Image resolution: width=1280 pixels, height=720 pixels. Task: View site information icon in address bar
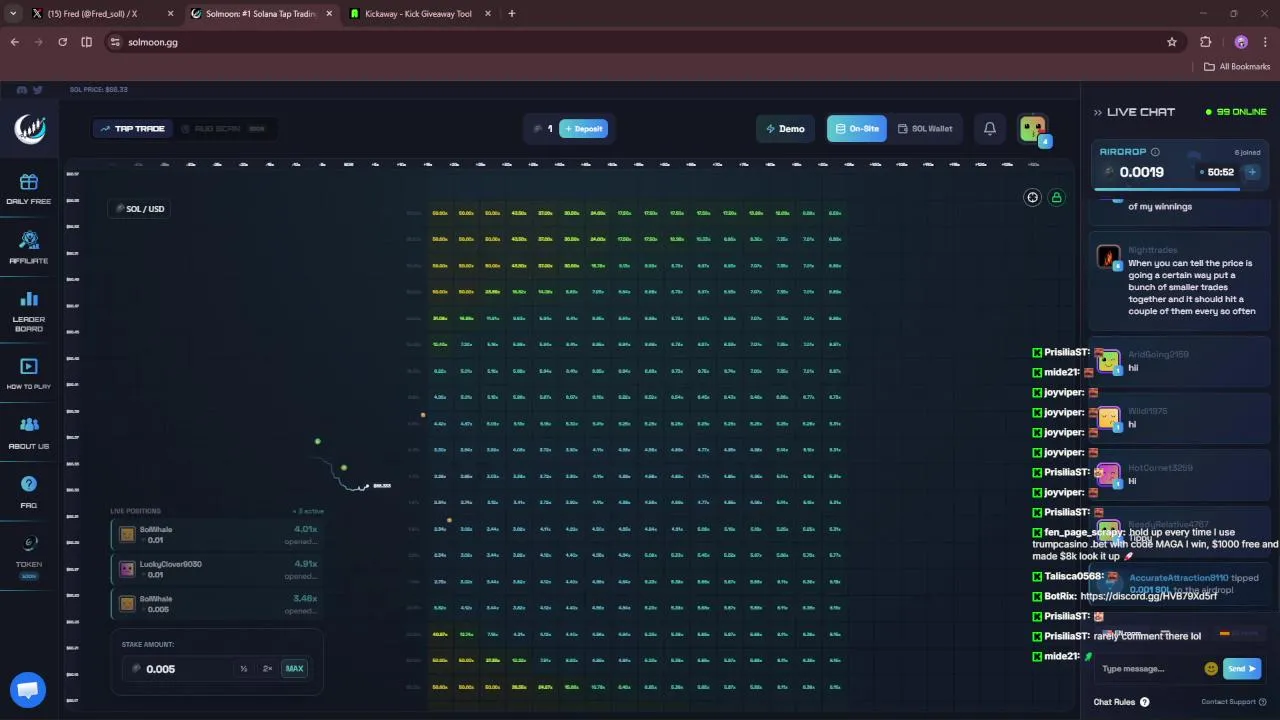pyautogui.click(x=115, y=42)
